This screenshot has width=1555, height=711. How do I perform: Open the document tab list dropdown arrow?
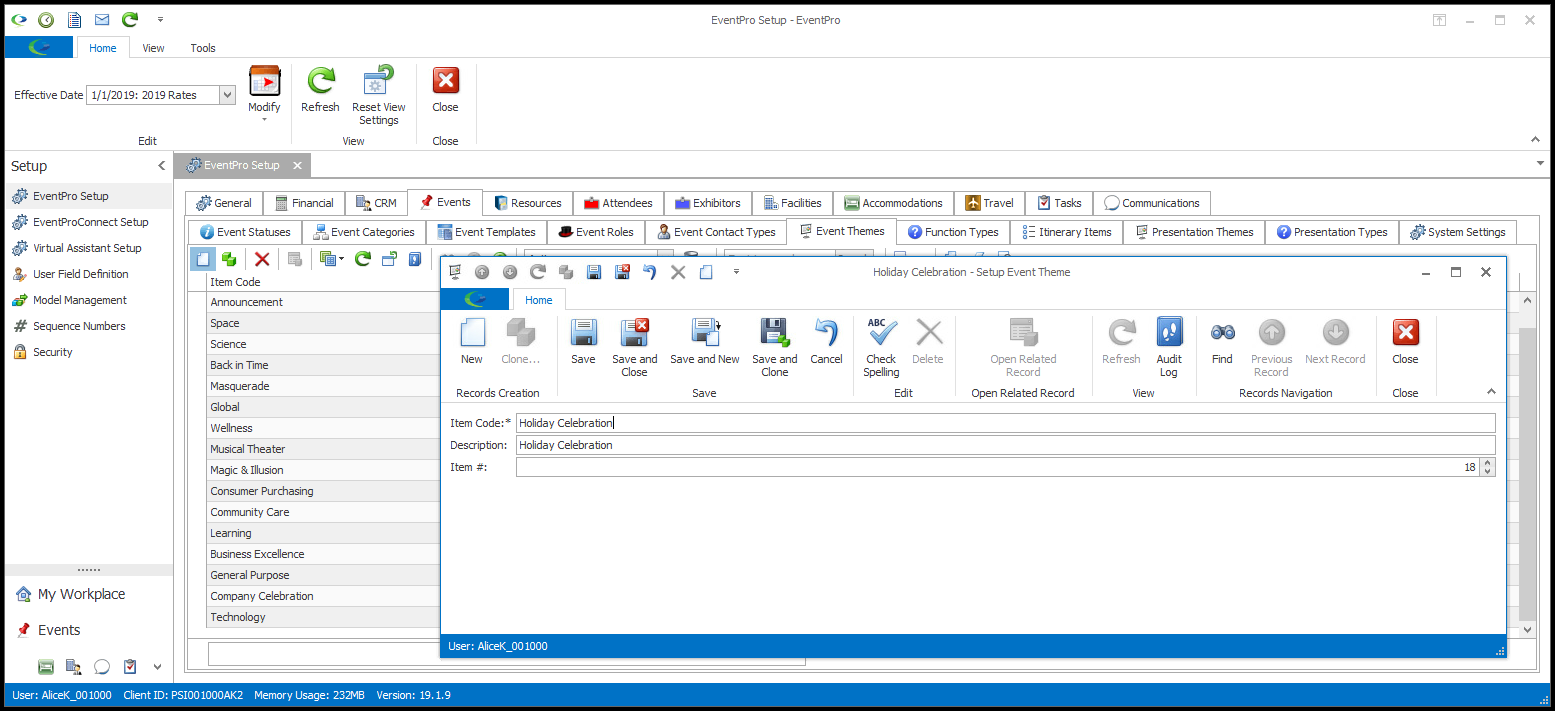1540,164
